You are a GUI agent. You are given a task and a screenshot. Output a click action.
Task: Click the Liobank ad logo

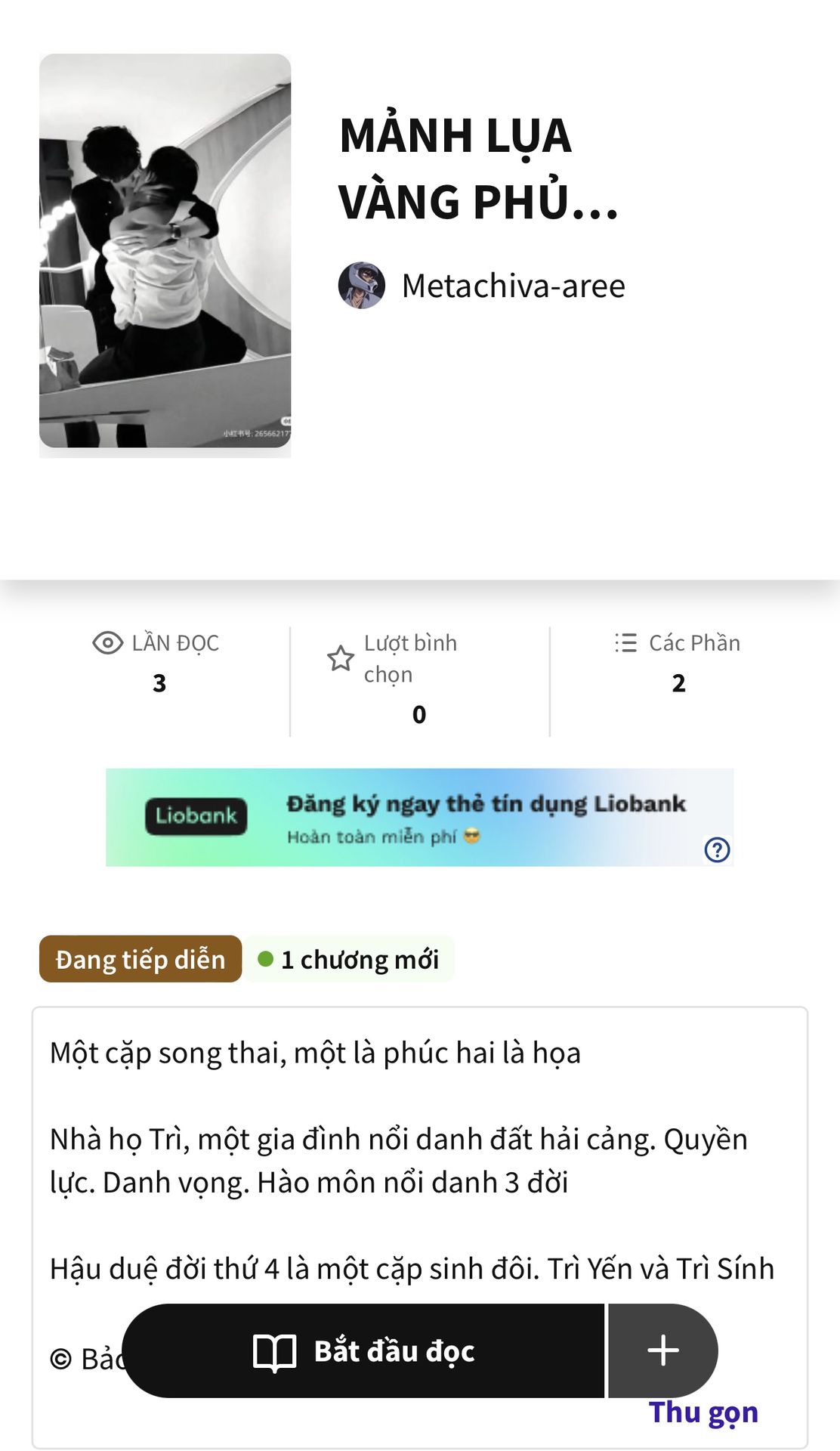tap(196, 816)
